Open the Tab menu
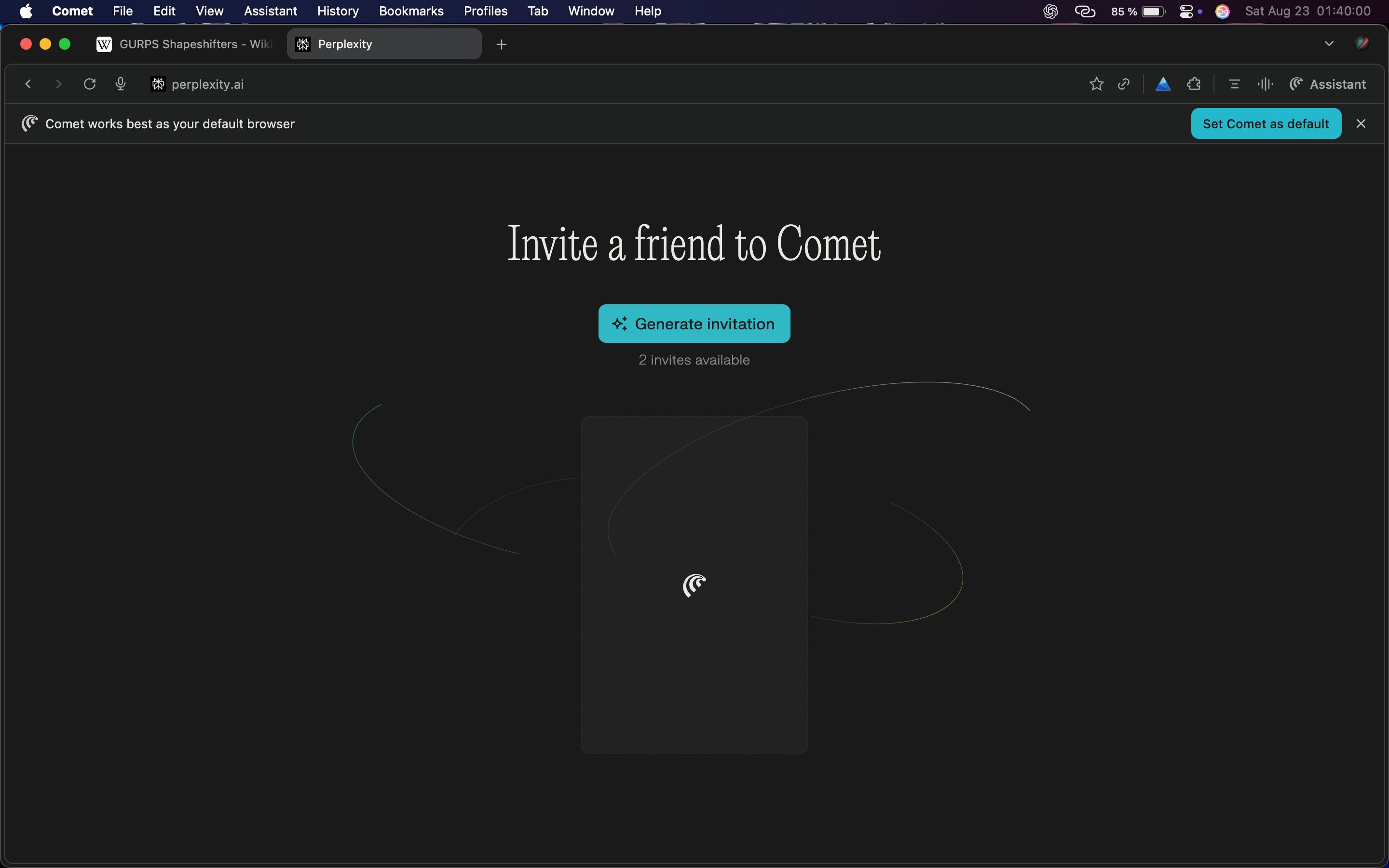This screenshot has width=1389, height=868. 538,11
